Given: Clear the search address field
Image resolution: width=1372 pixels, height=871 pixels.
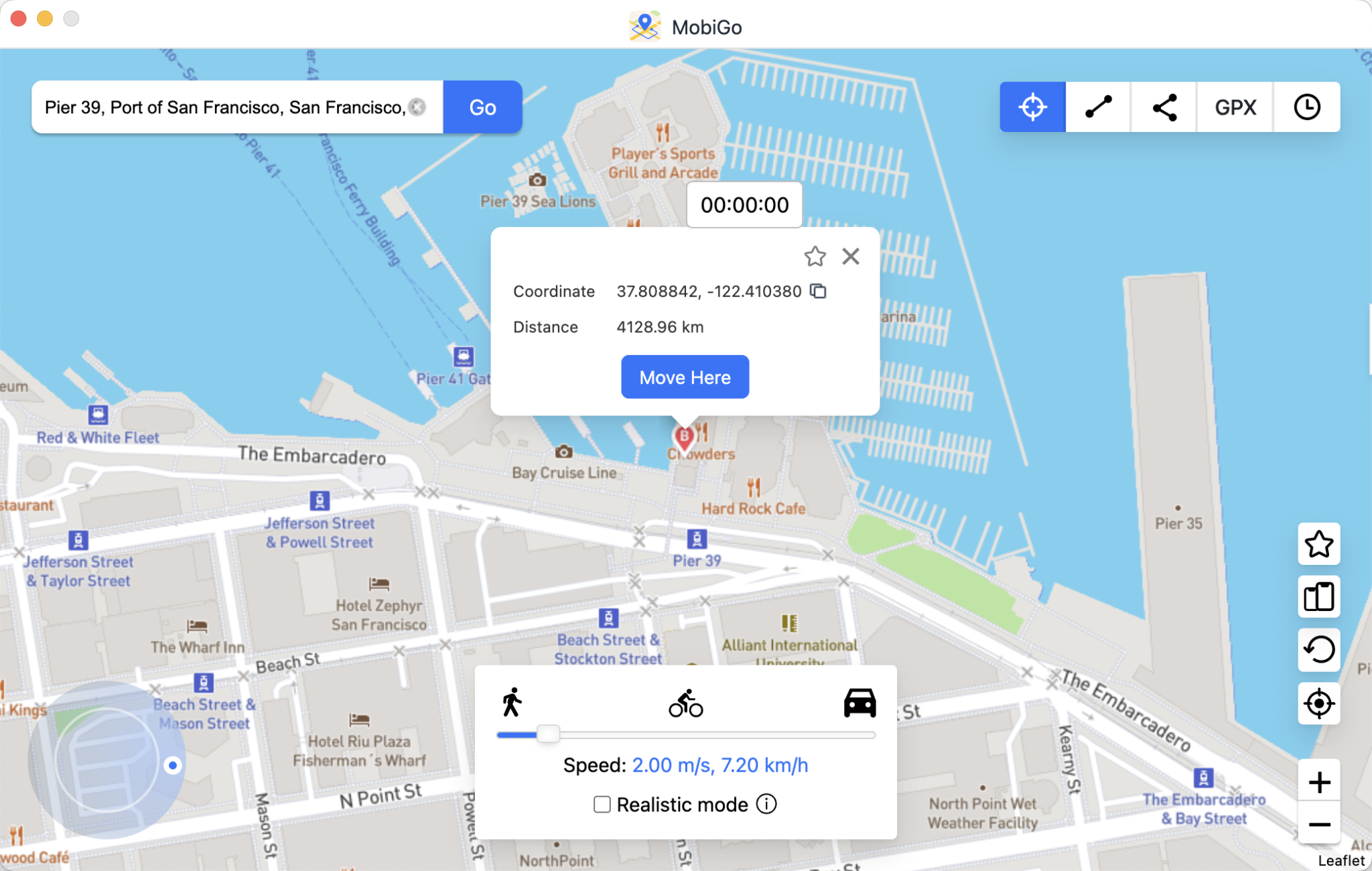Looking at the screenshot, I should tap(418, 107).
